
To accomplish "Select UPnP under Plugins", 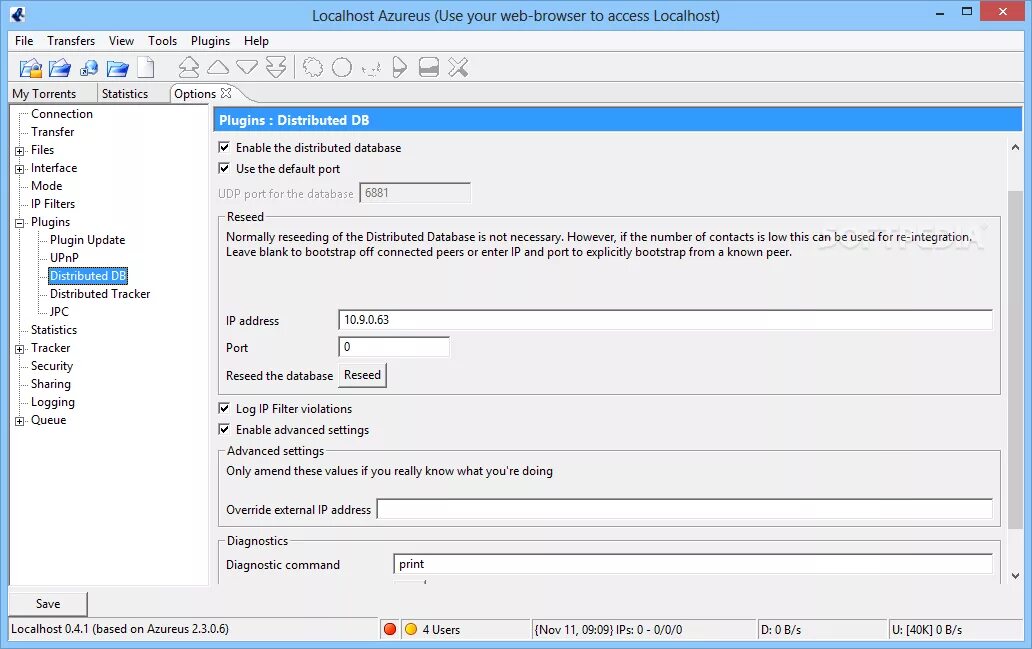I will [64, 258].
